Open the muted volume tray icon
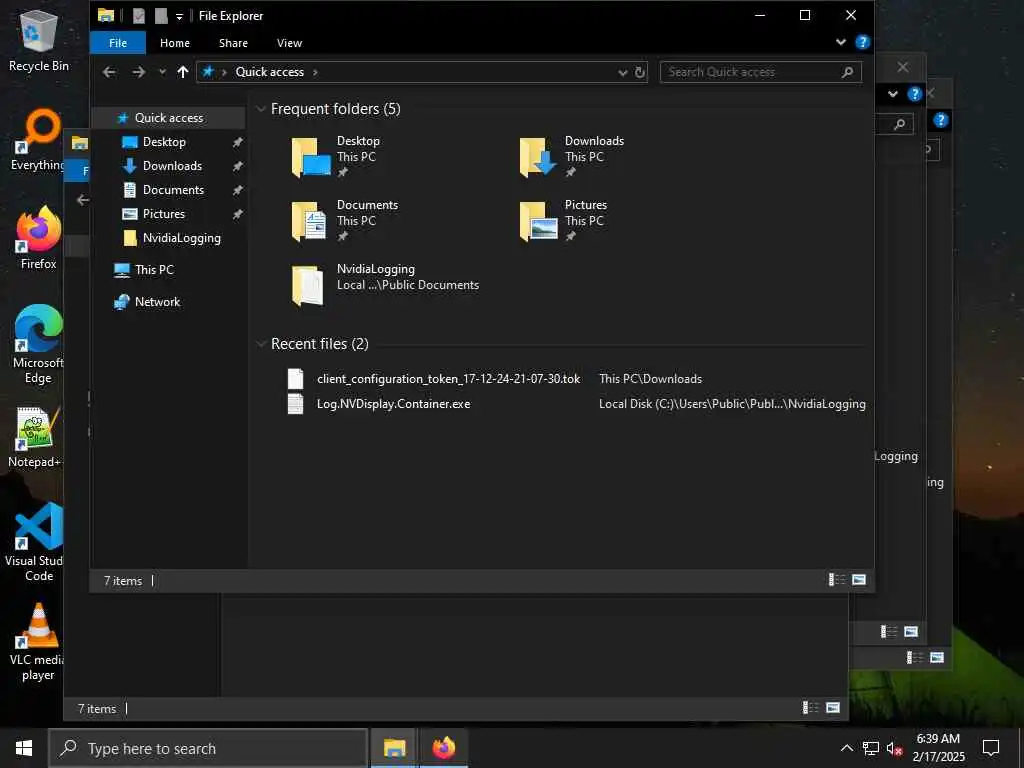The image size is (1024, 768). pyautogui.click(x=894, y=748)
